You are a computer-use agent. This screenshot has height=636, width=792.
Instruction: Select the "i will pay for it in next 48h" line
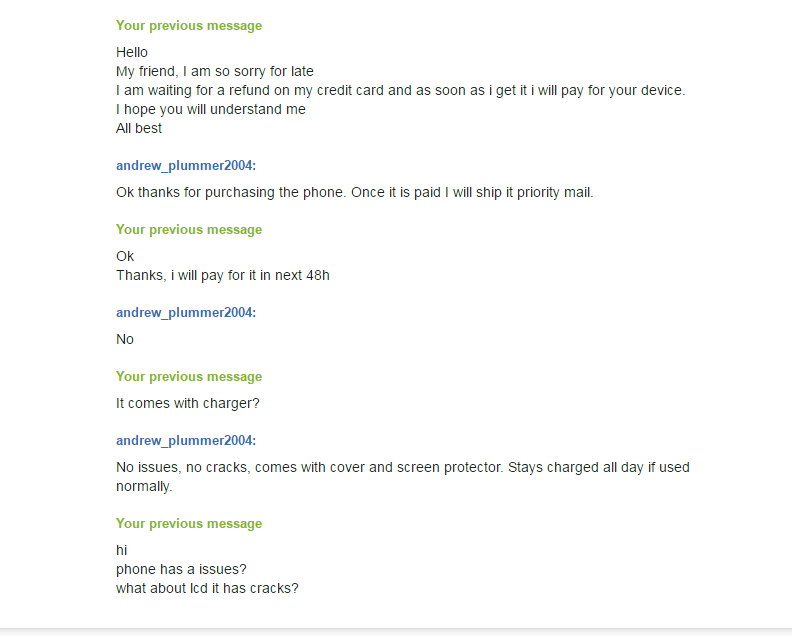pos(223,275)
